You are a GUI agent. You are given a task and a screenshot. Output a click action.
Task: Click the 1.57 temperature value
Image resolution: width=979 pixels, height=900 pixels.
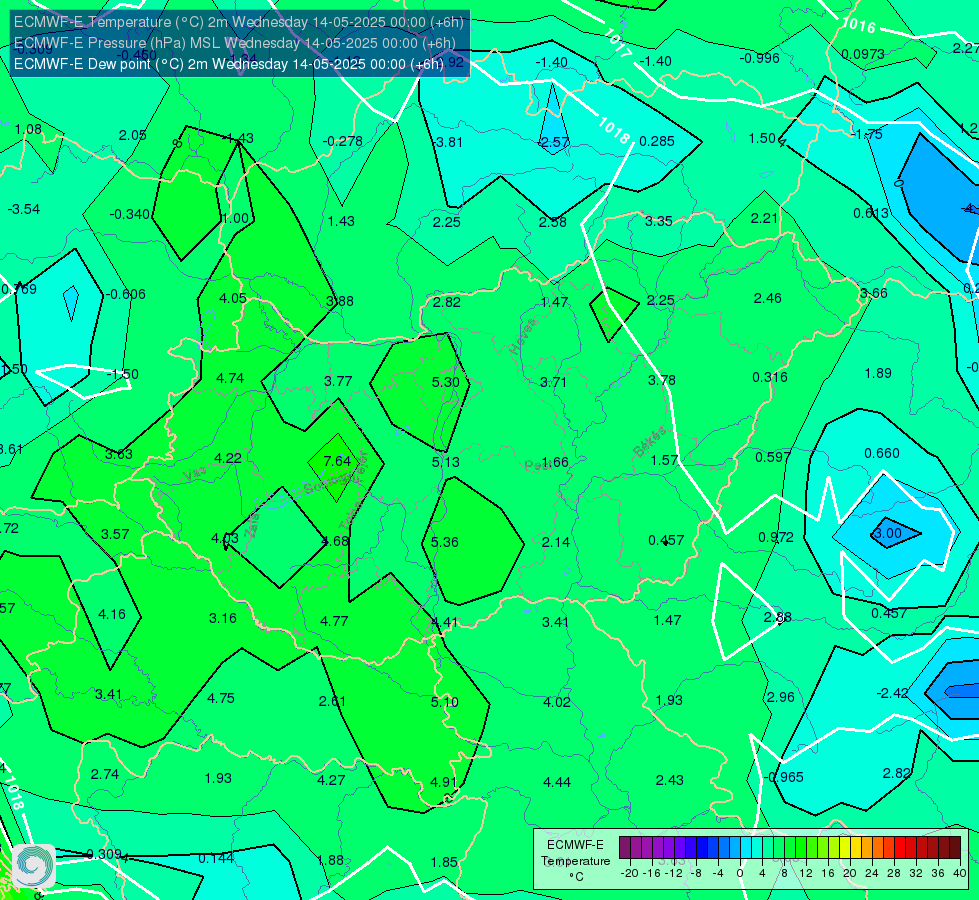tap(664, 460)
